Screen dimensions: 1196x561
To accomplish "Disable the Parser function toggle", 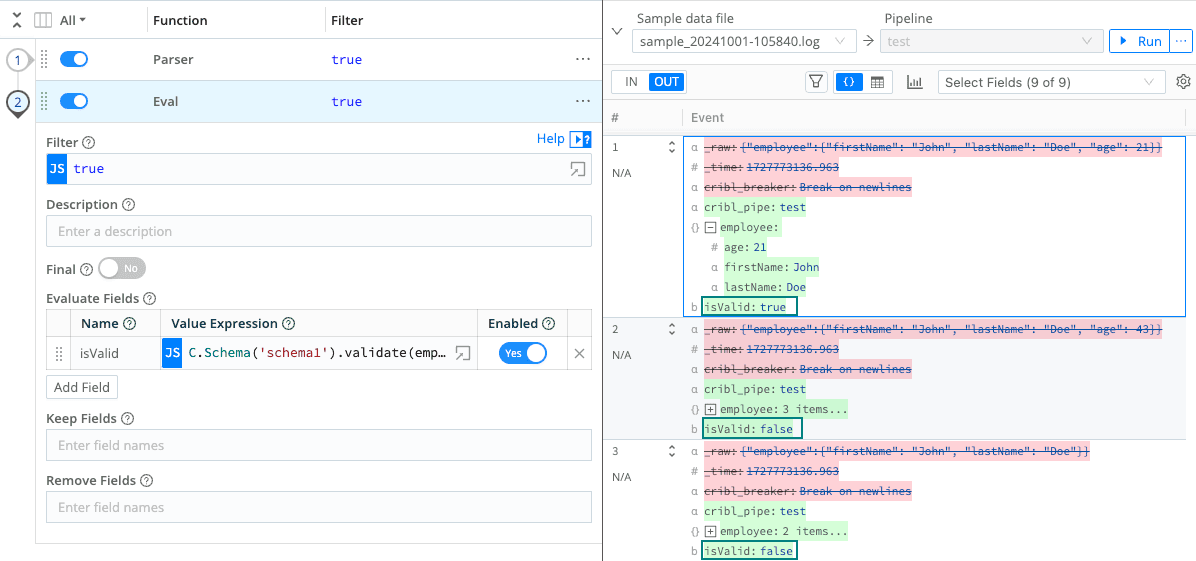I will coord(74,60).
